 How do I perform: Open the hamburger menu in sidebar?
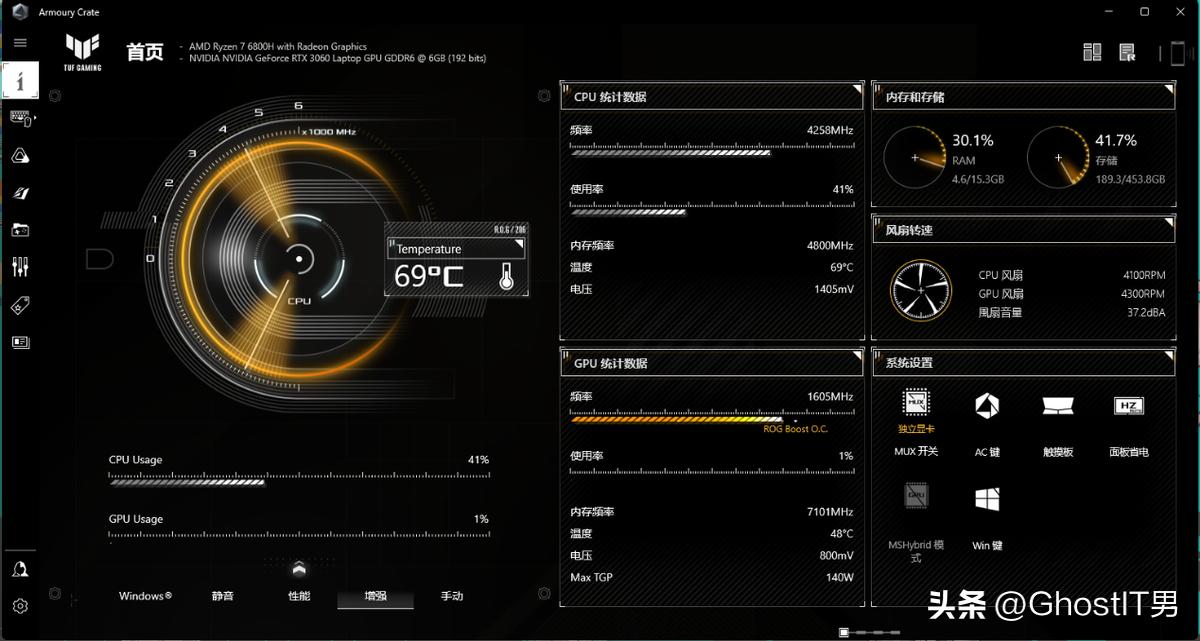20,43
